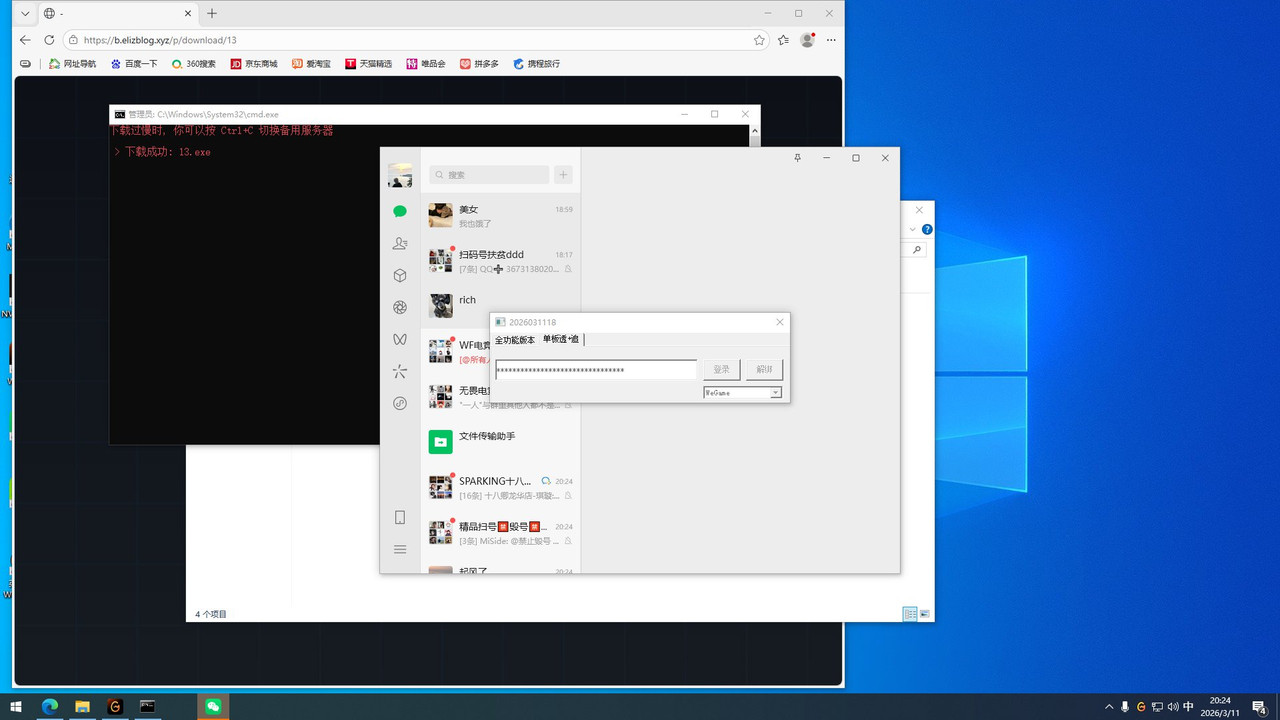Viewport: 1280px width, 720px height.
Task: Open the WeChat Channels butterfly icon
Action: (400, 339)
